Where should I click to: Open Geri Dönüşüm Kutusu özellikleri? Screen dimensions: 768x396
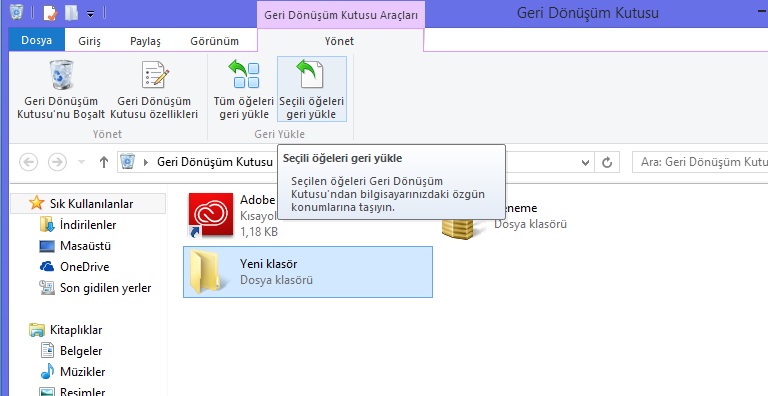[154, 89]
